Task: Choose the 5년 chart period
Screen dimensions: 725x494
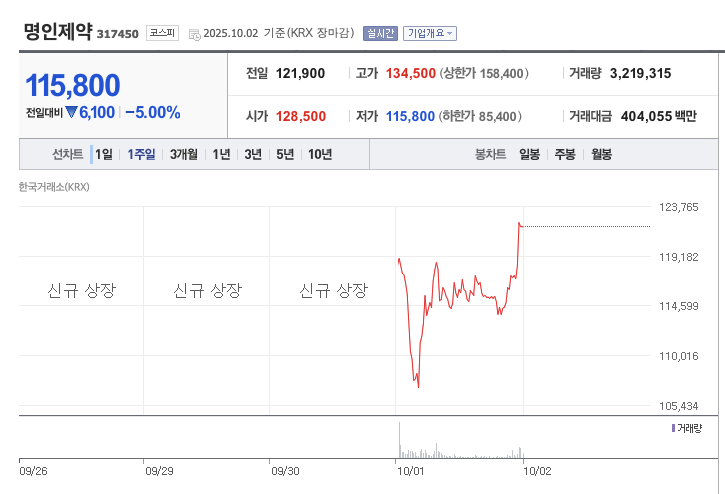Action: coord(285,154)
